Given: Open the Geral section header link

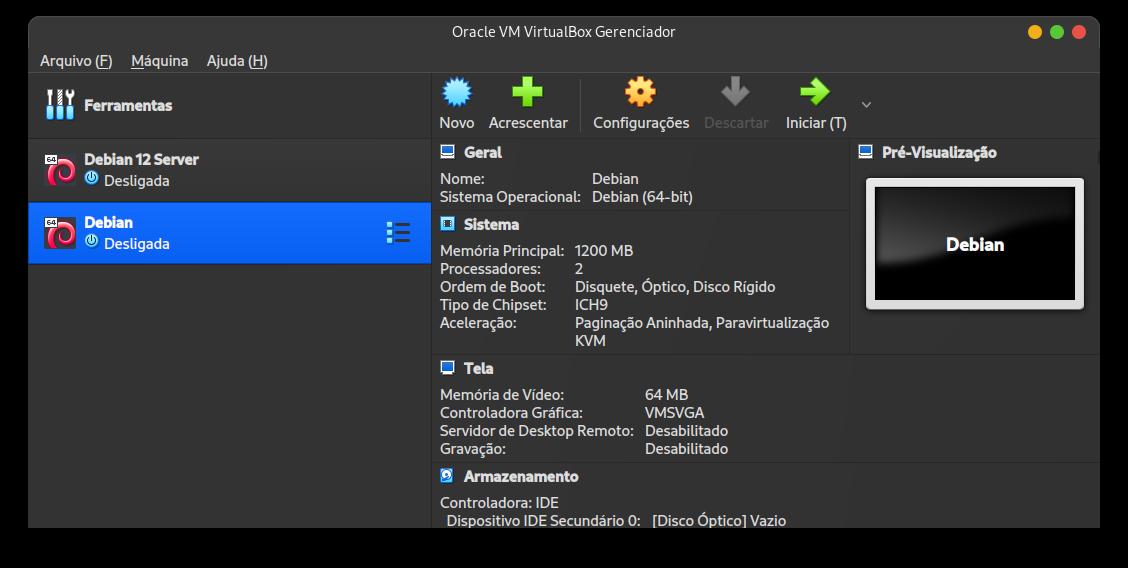Looking at the screenshot, I should [x=483, y=152].
